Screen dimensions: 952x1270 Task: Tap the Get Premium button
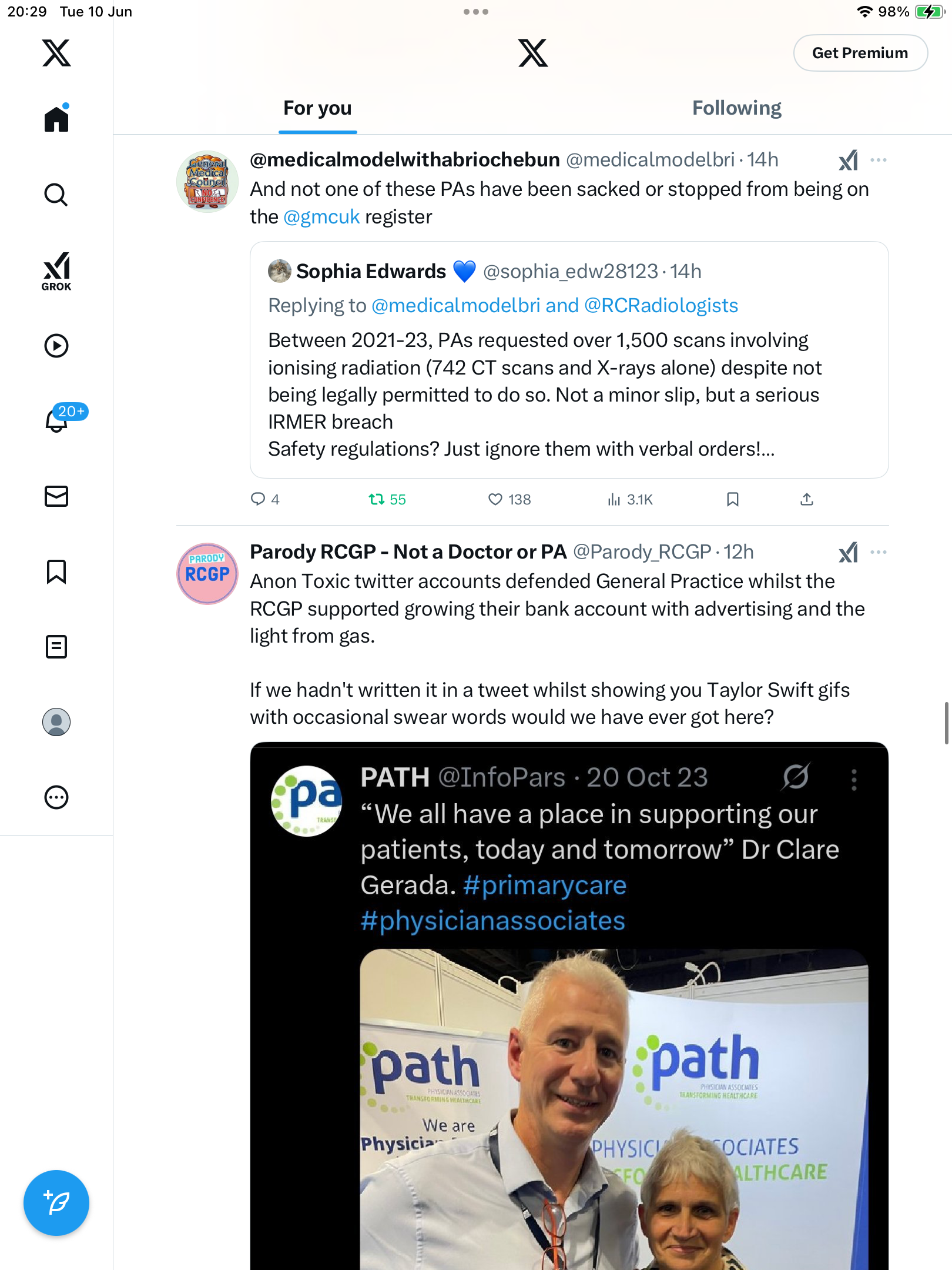click(860, 53)
